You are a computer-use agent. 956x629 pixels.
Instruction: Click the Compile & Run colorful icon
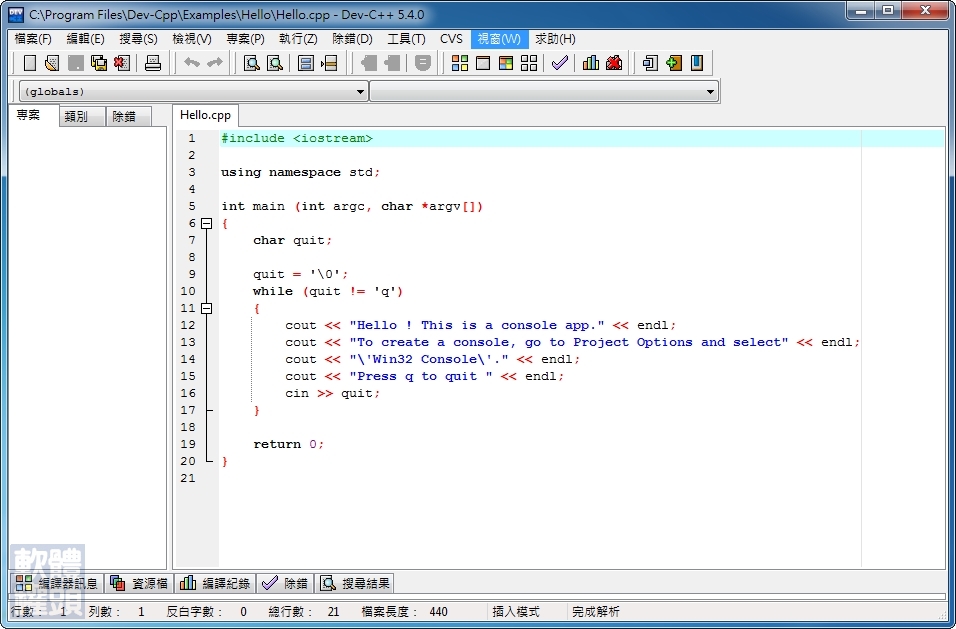click(506, 63)
